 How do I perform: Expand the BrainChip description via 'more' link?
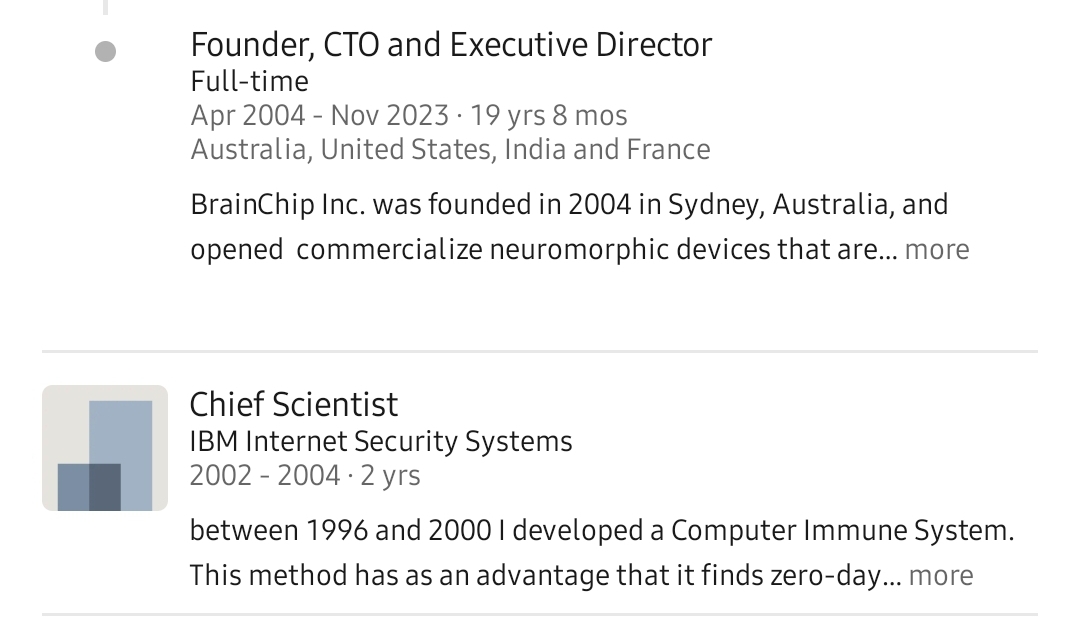937,249
